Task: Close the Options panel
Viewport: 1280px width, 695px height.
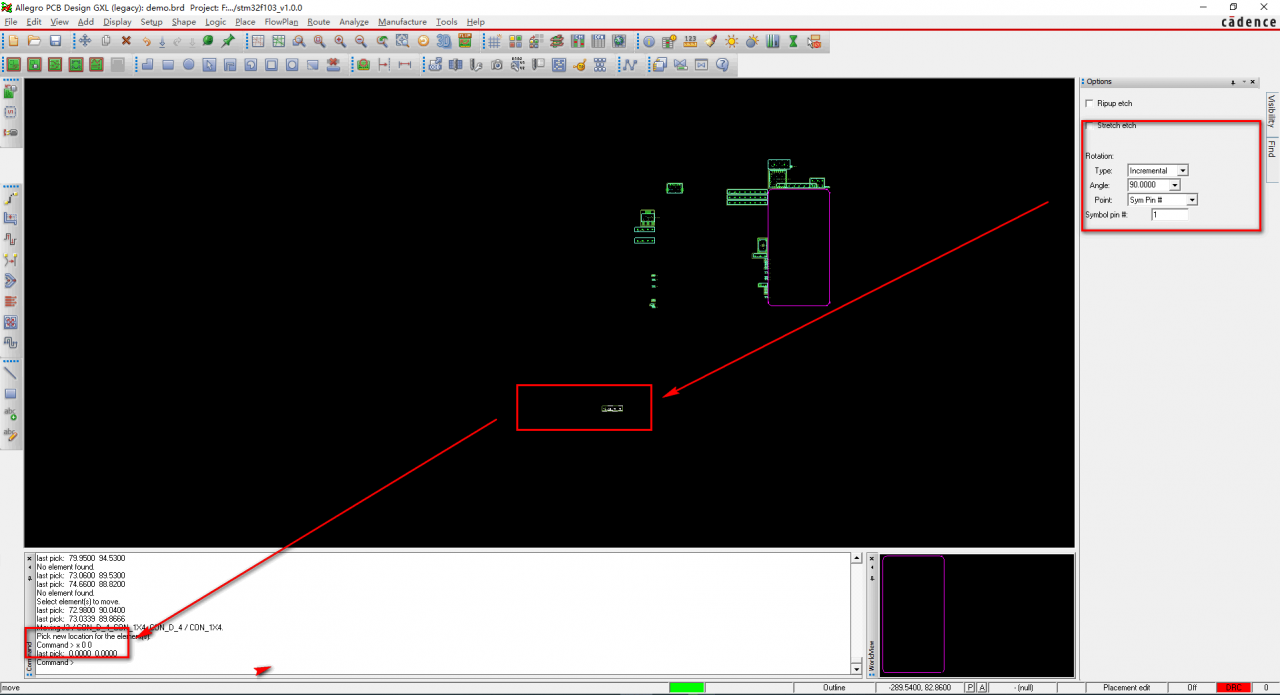Action: point(1253,82)
